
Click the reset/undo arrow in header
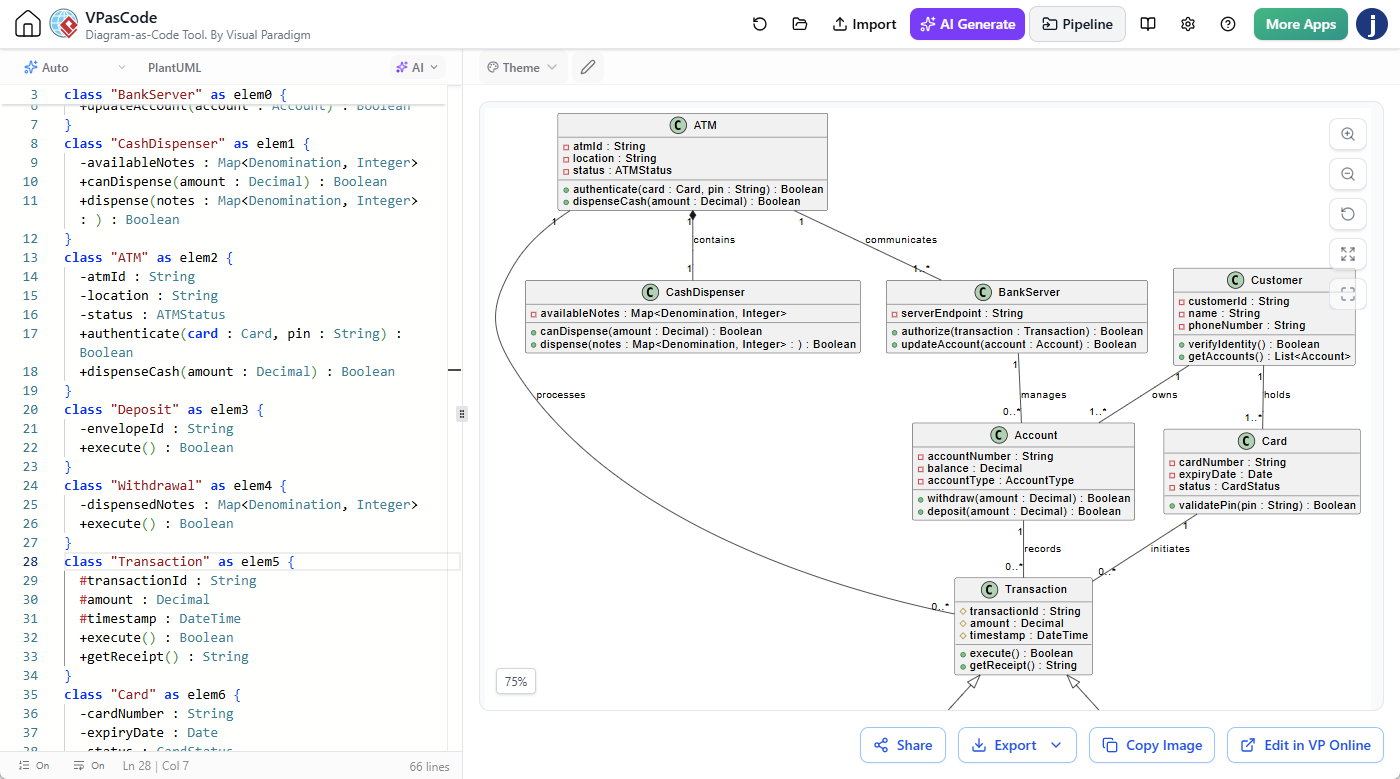point(760,24)
